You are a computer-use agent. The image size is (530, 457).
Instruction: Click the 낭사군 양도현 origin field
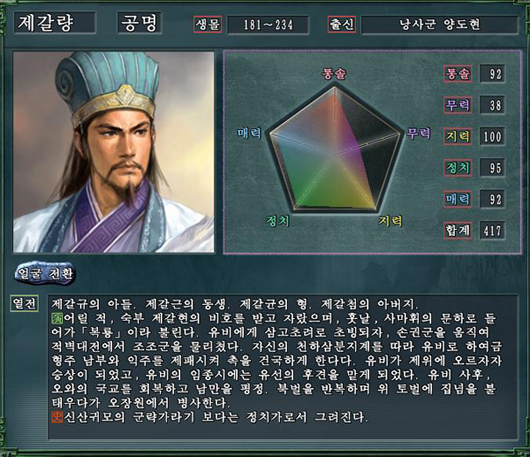439,25
